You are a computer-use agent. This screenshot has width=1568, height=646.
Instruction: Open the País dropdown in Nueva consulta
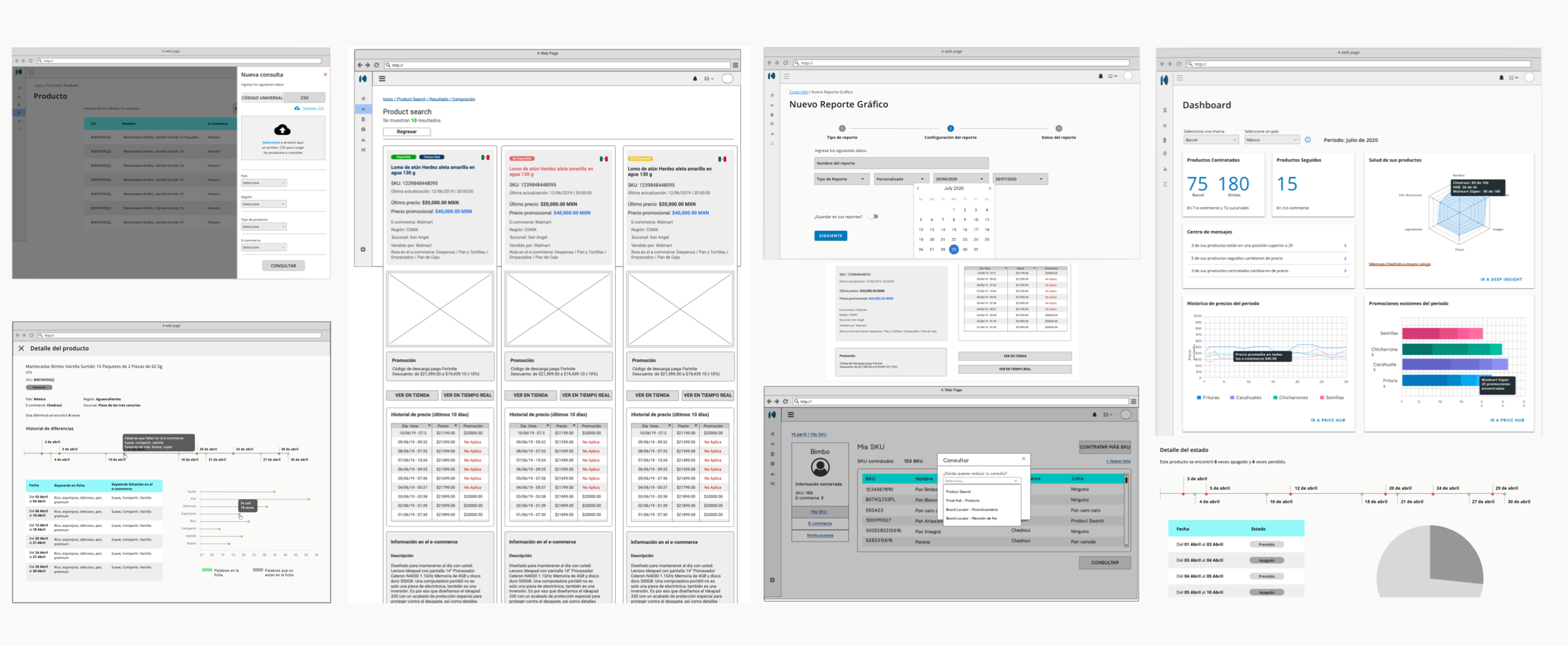tap(264, 183)
